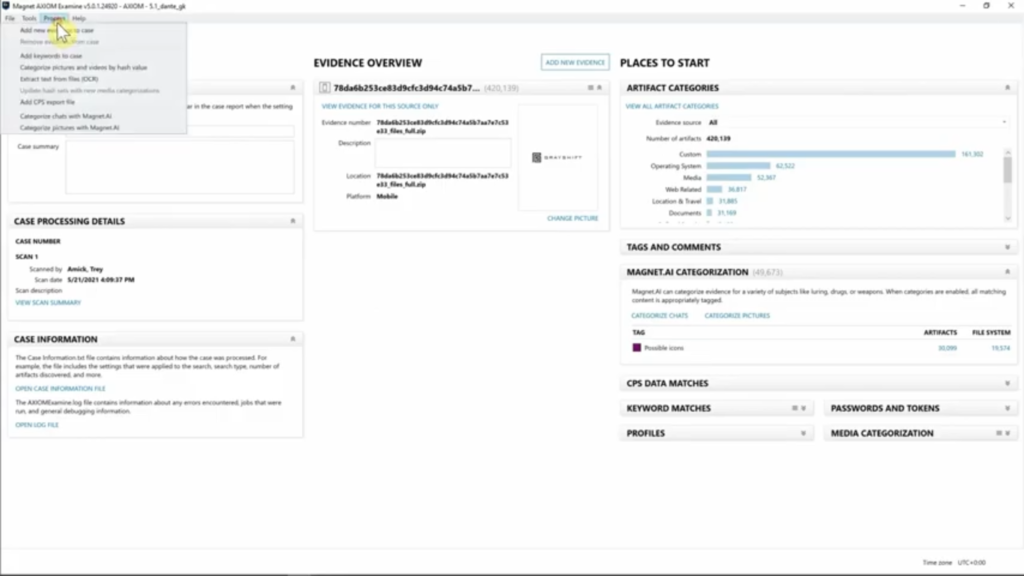Screen dimensions: 1024x576
Task: Click the Operating System artifacts bar
Action: pyautogui.click(x=739, y=166)
